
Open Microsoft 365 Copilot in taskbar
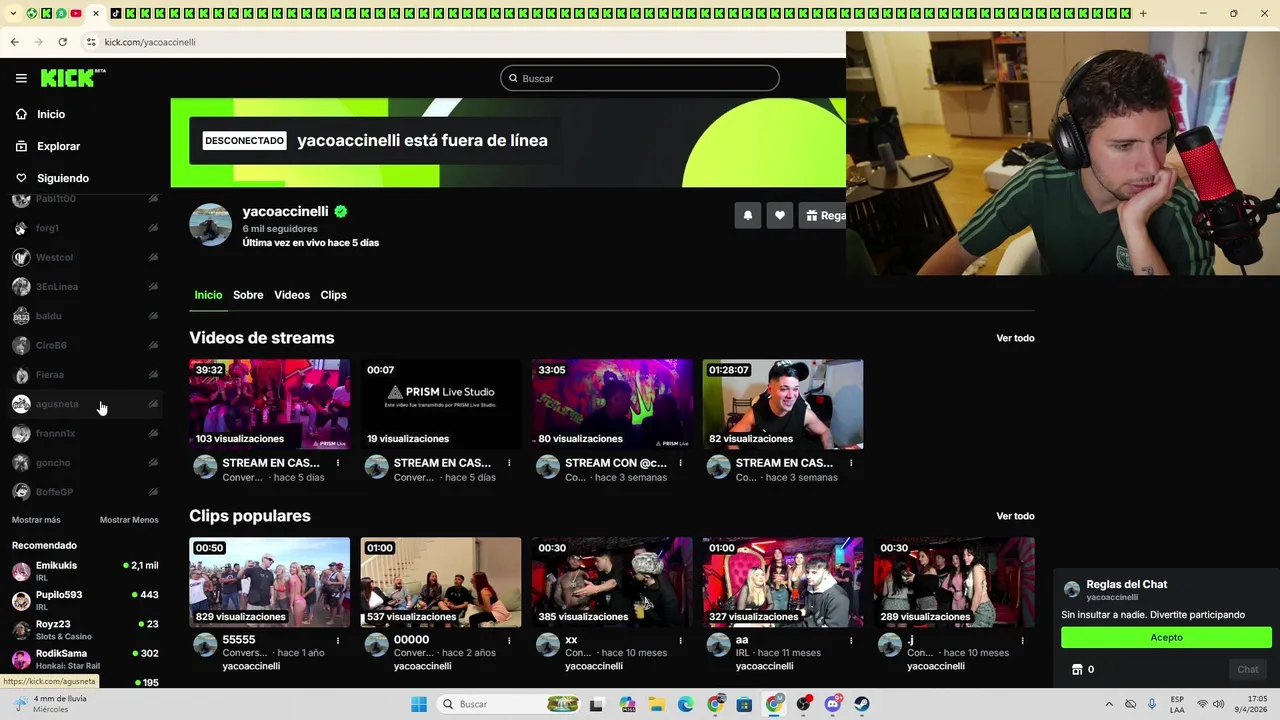tap(628, 704)
